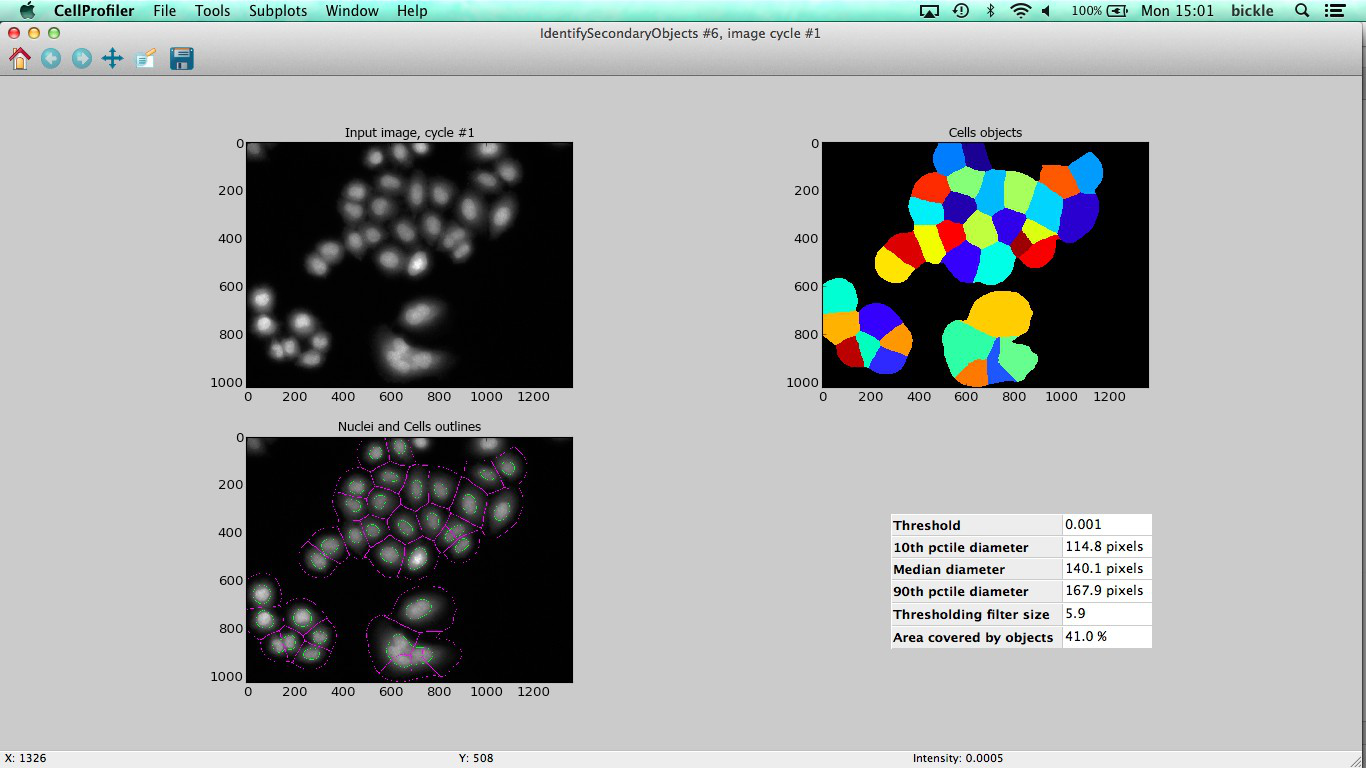Click the "X: 1326" status bar readout
Image resolution: width=1366 pixels, height=768 pixels.
[x=26, y=758]
